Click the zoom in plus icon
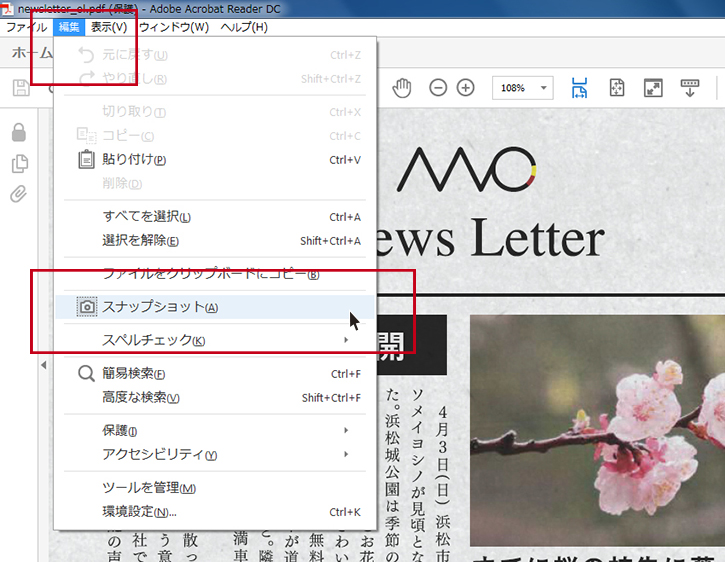This screenshot has height=562, width=725. 465,88
